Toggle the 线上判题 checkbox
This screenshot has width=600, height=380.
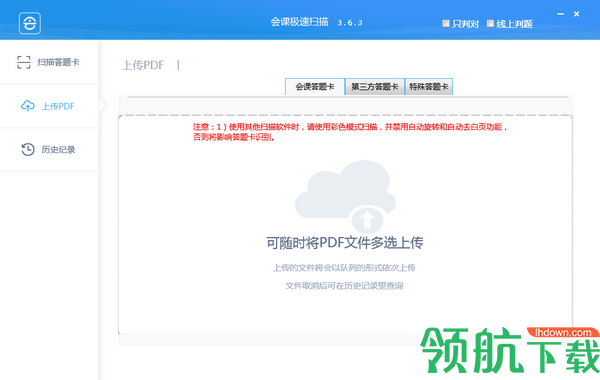(490, 23)
